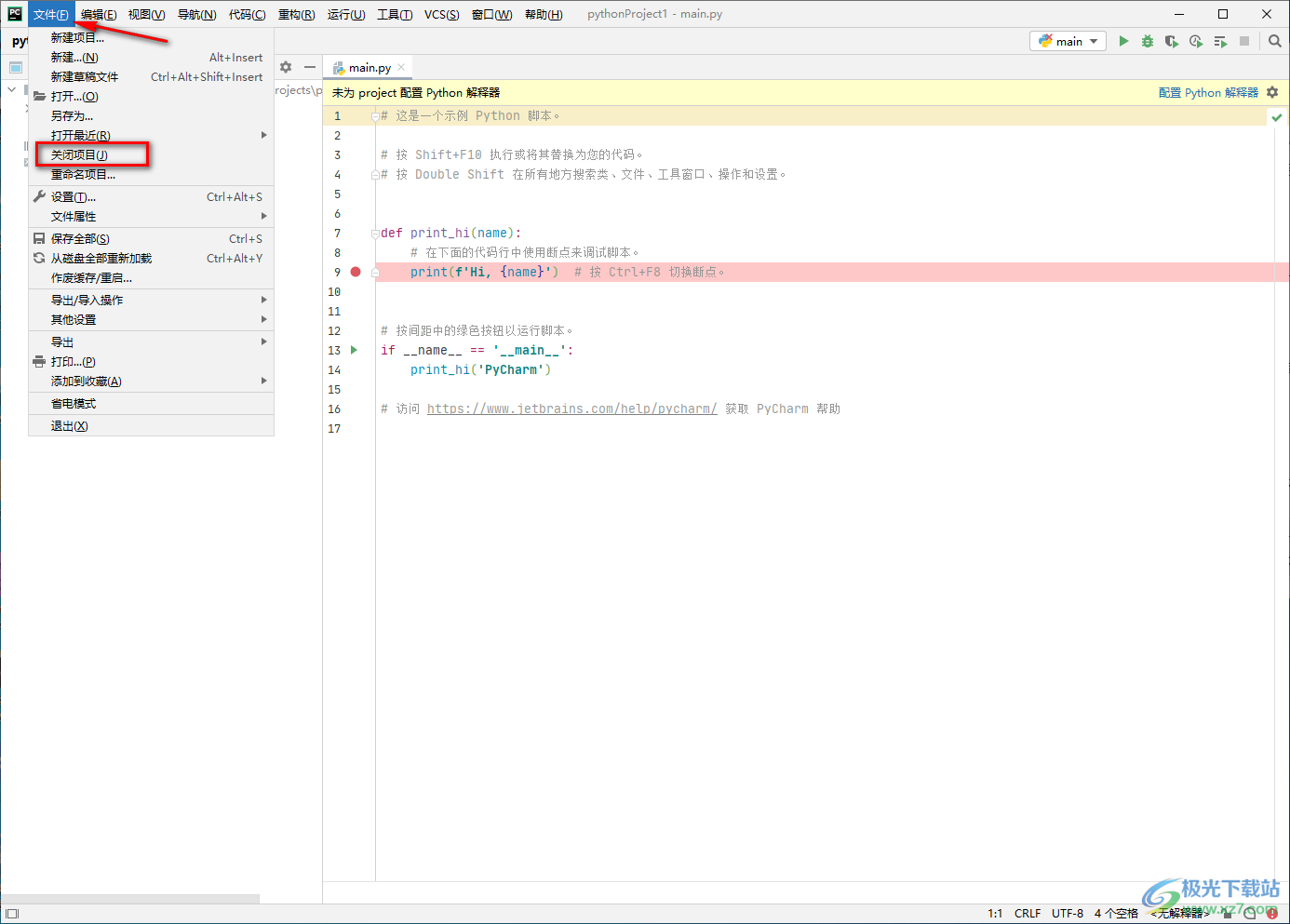Open Search Everywhere magnifier icon
Viewport: 1290px width, 924px height.
click(x=1275, y=41)
